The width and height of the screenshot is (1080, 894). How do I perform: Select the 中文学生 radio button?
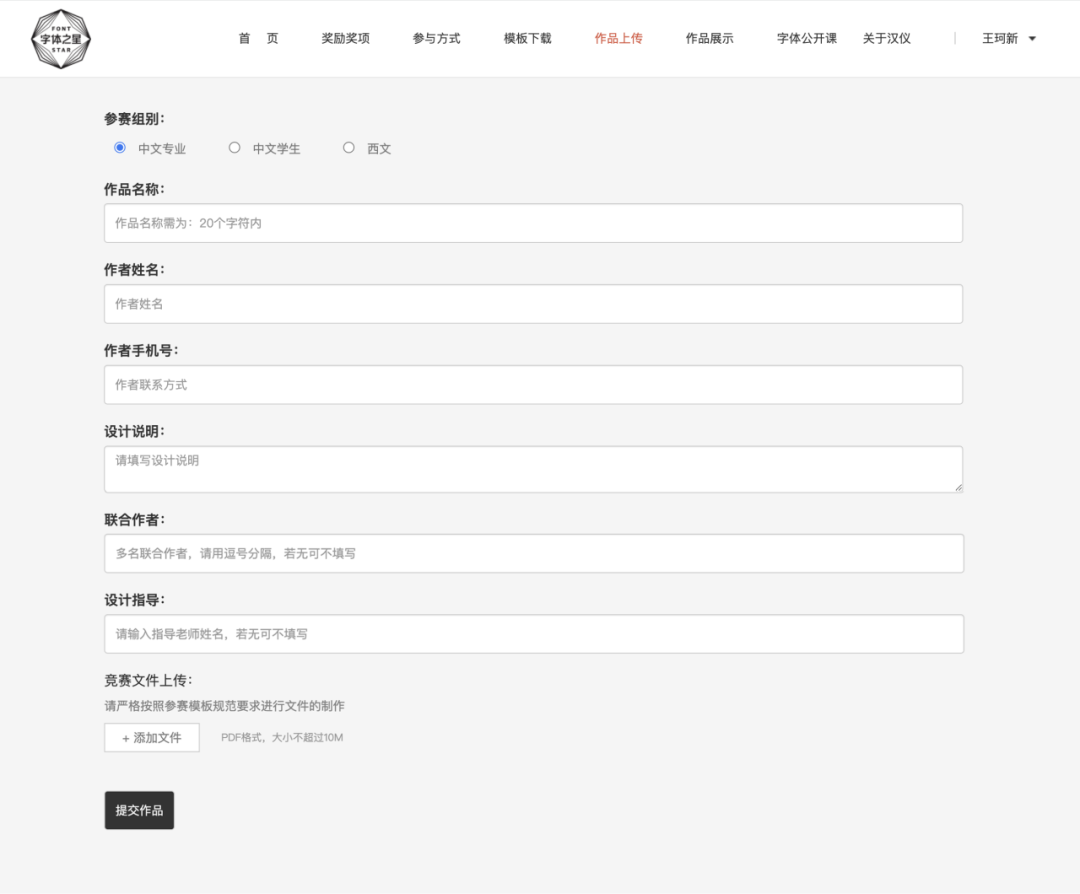click(x=234, y=147)
